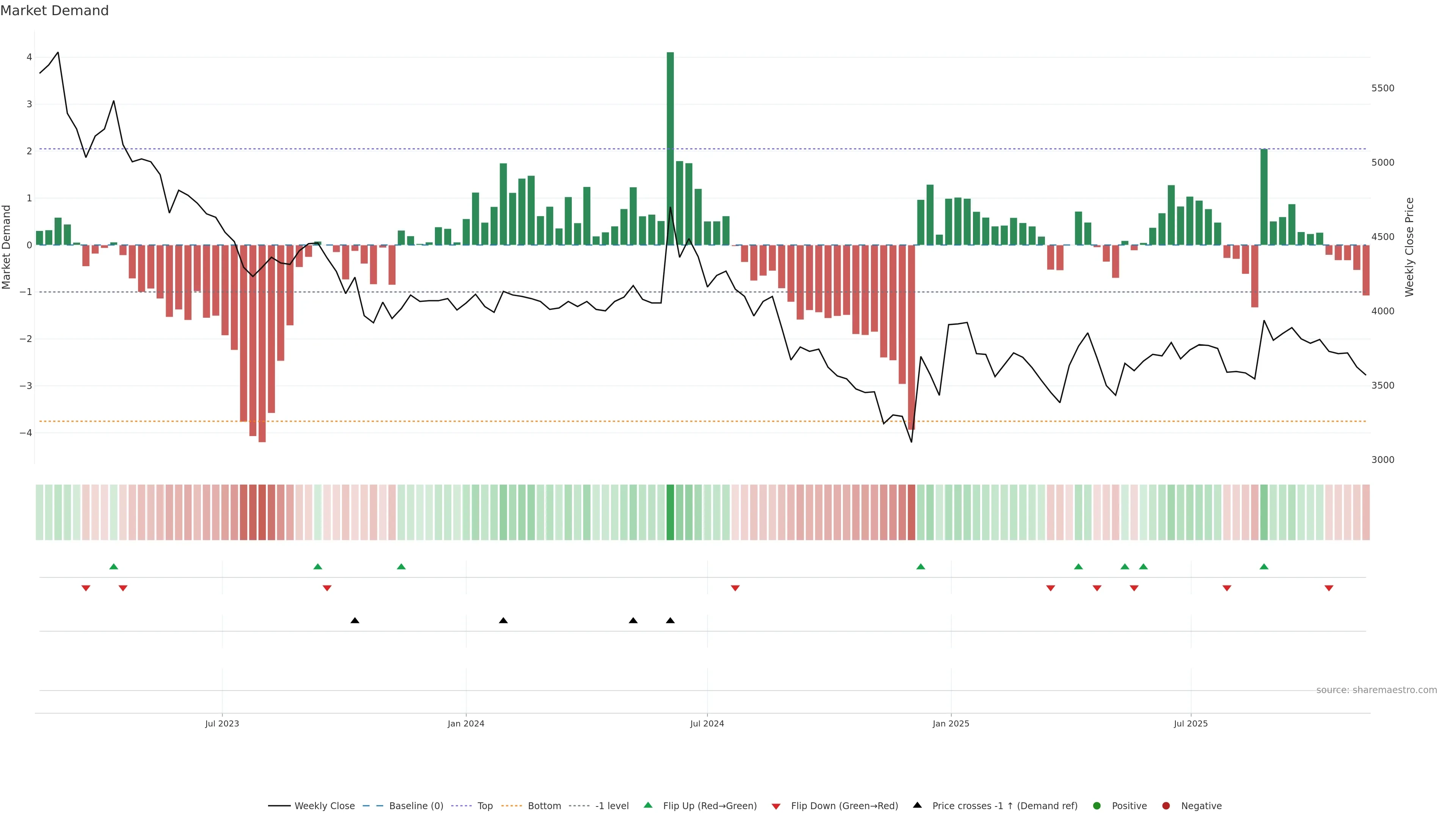Image resolution: width=1456 pixels, height=819 pixels.
Task: Click the Flip Up green triangle legend icon
Action: (648, 805)
